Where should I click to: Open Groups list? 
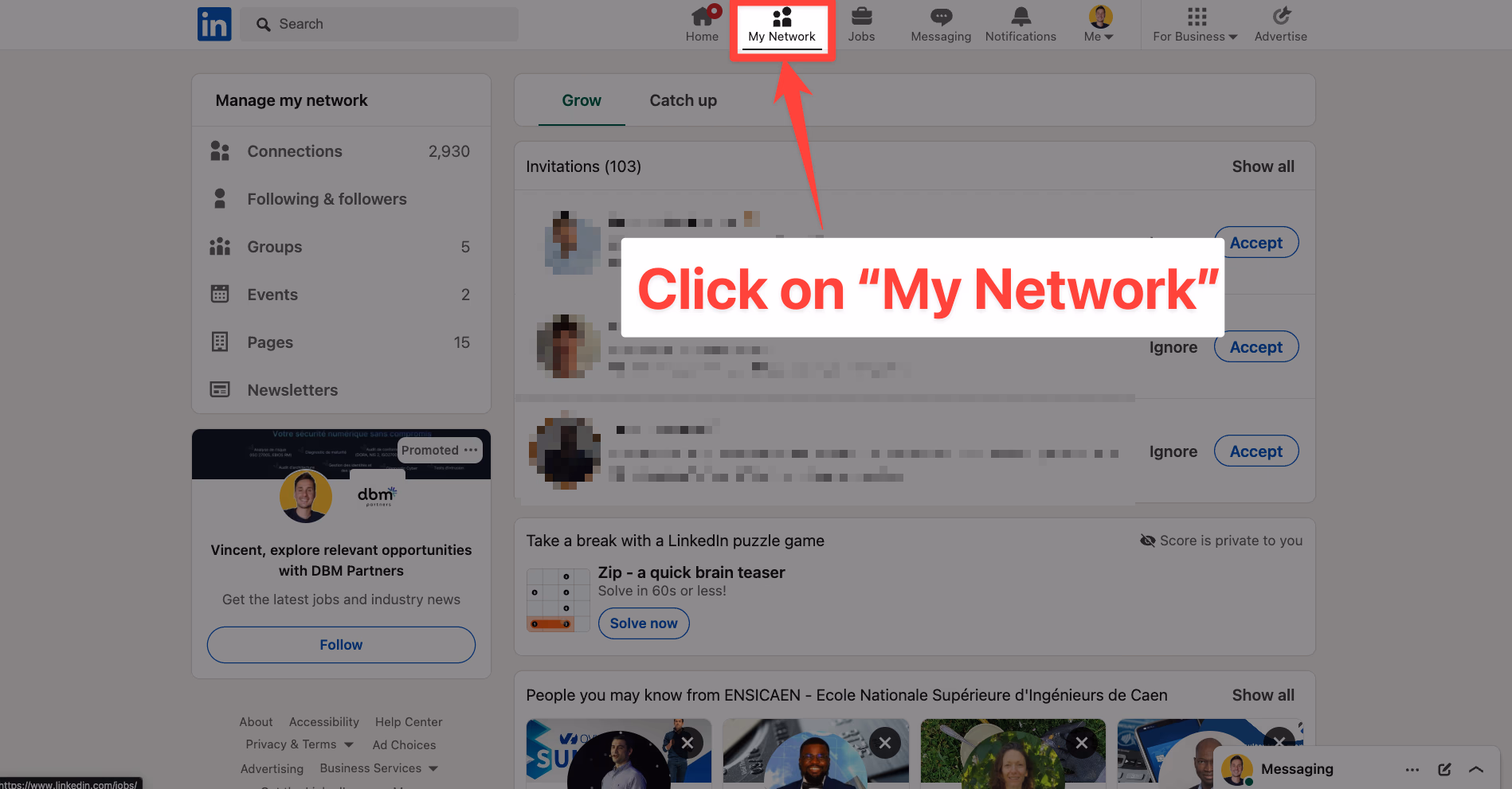click(341, 247)
